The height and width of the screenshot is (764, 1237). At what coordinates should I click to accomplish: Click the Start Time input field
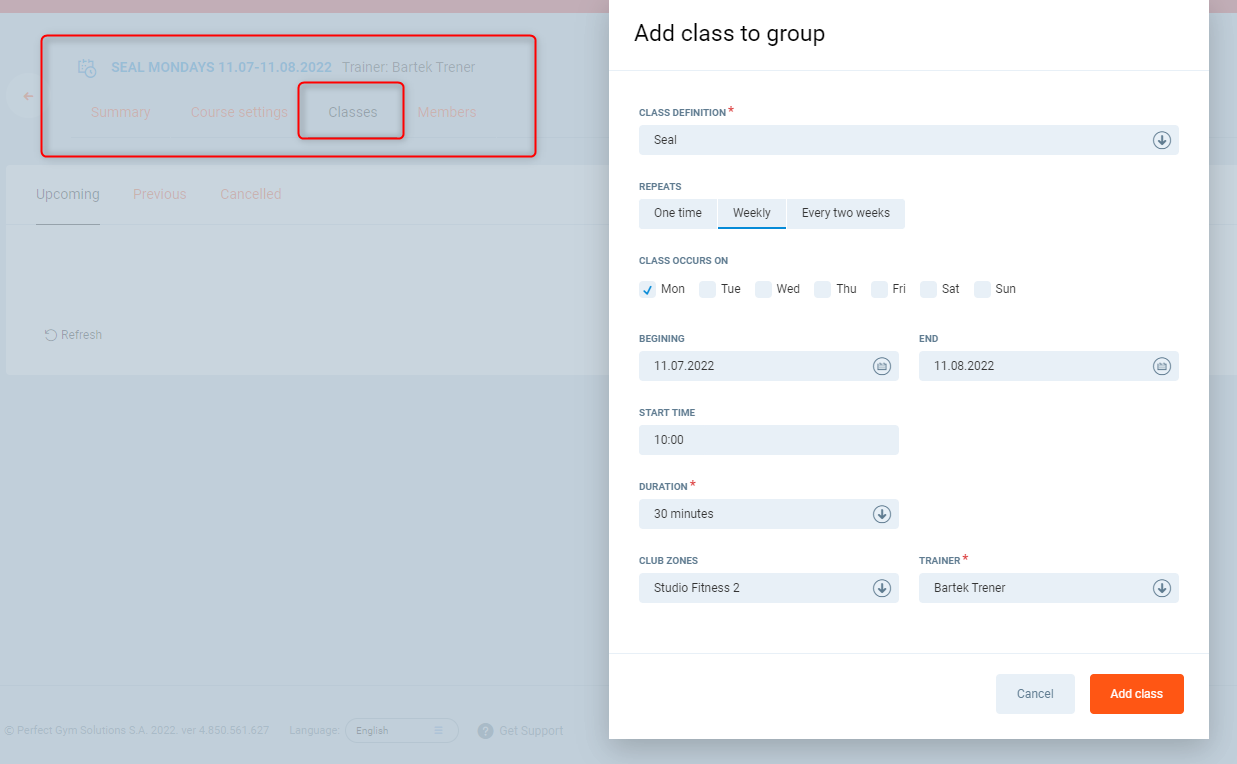pos(768,440)
